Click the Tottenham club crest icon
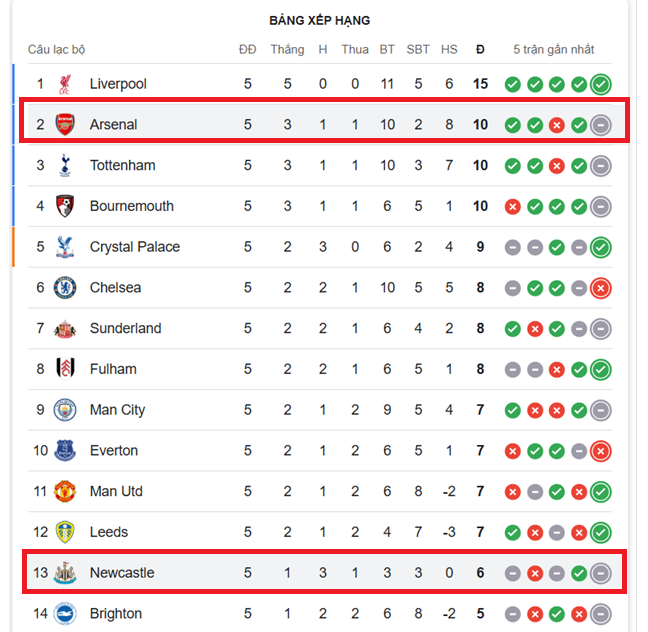Screen dimensions: 648x632 66,165
